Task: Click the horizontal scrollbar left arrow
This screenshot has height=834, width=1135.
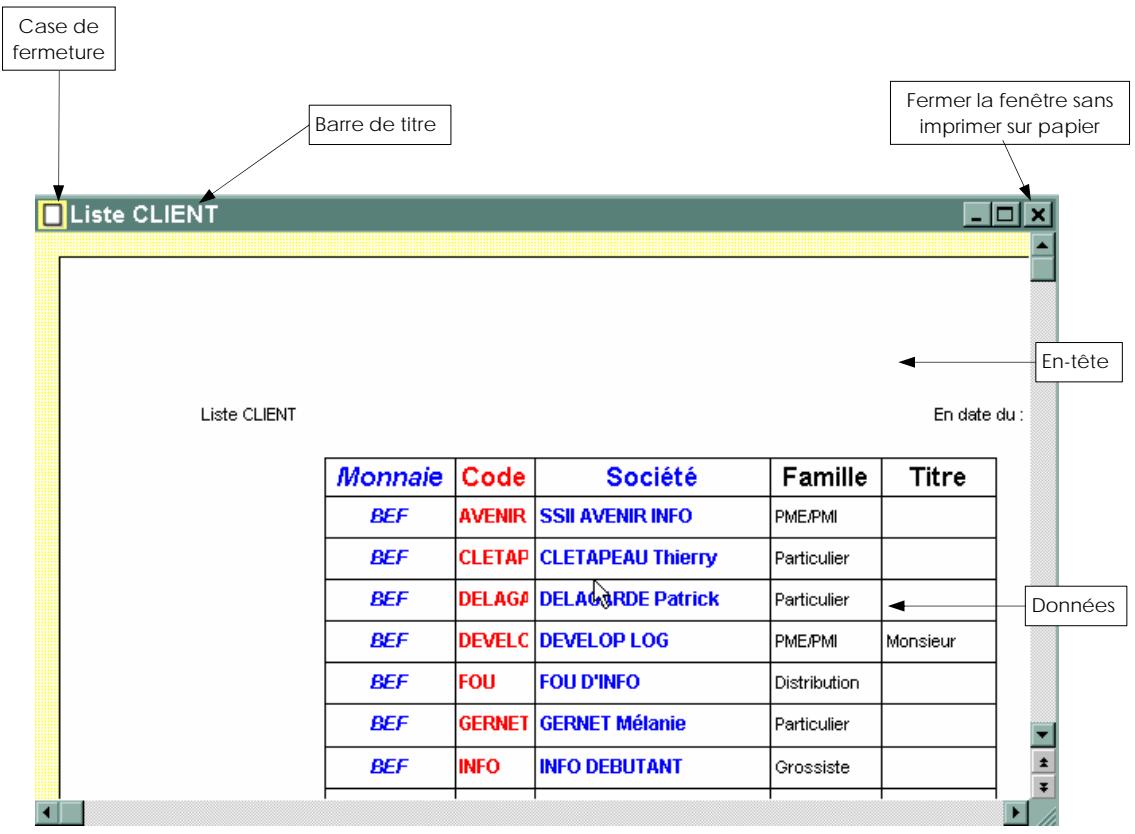Action: click(47, 812)
